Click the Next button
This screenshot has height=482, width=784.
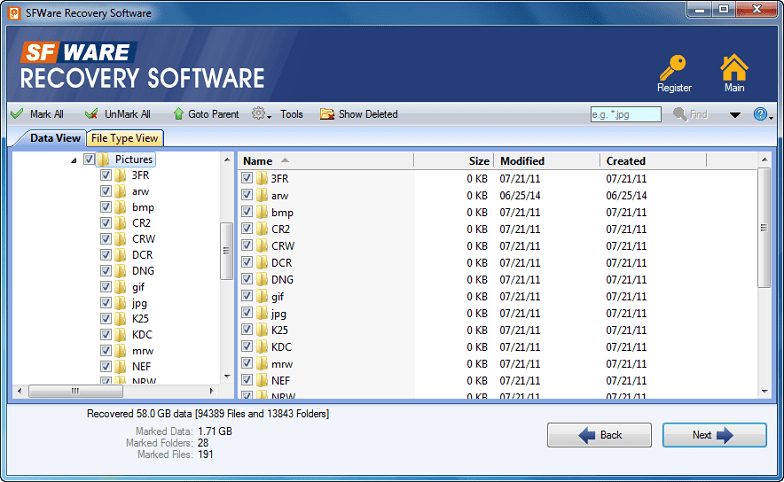click(714, 435)
